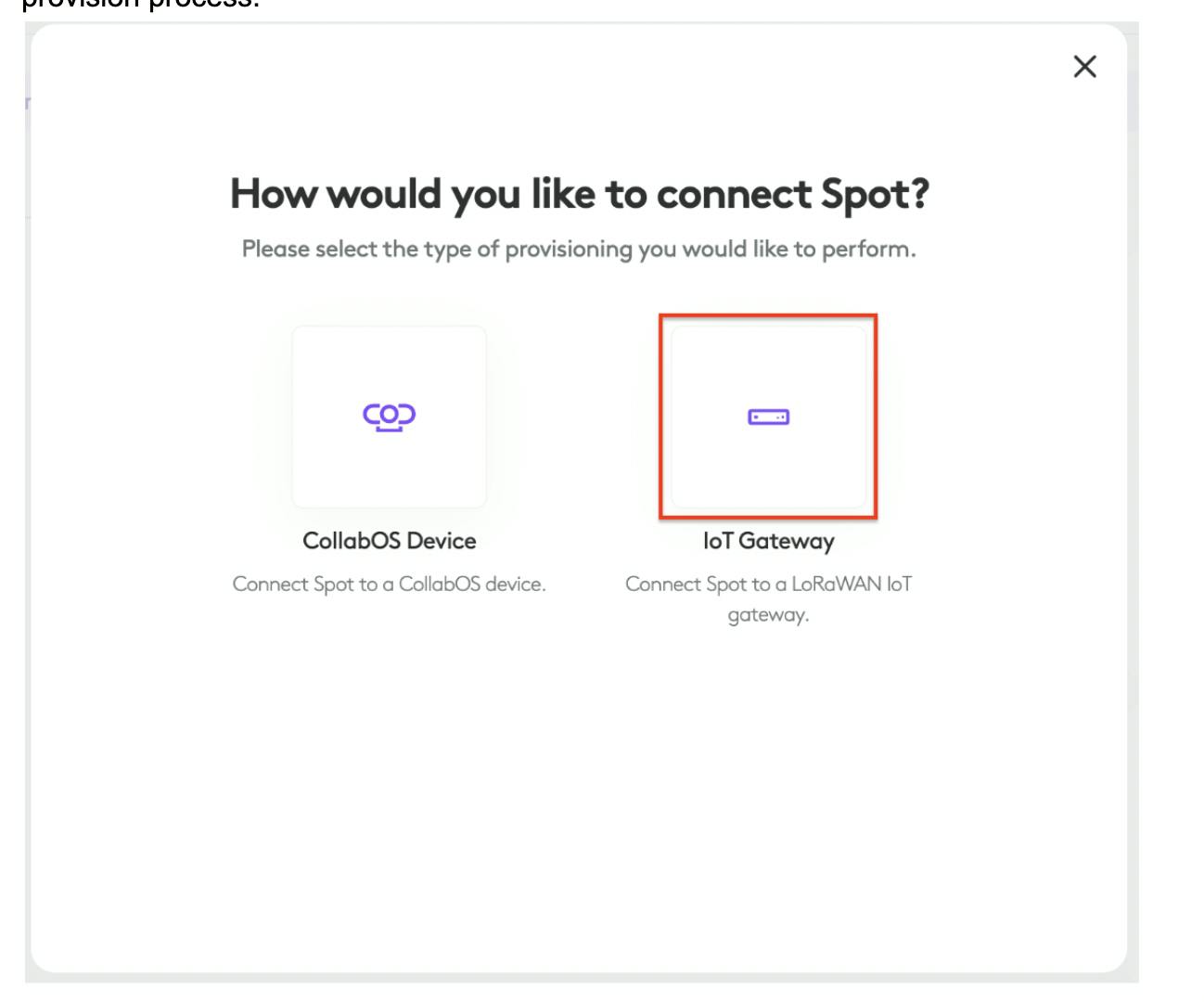The image size is (1204, 1002).
Task: Click the "CollabOS Device" option label
Action: click(x=389, y=541)
